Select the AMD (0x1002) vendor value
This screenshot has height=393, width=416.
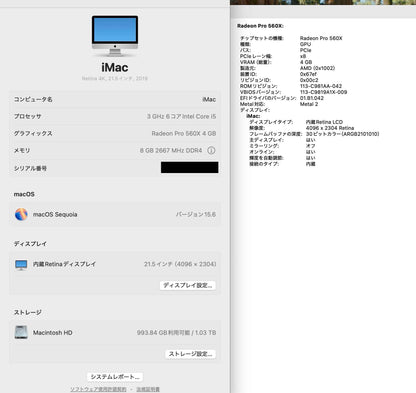(317, 68)
